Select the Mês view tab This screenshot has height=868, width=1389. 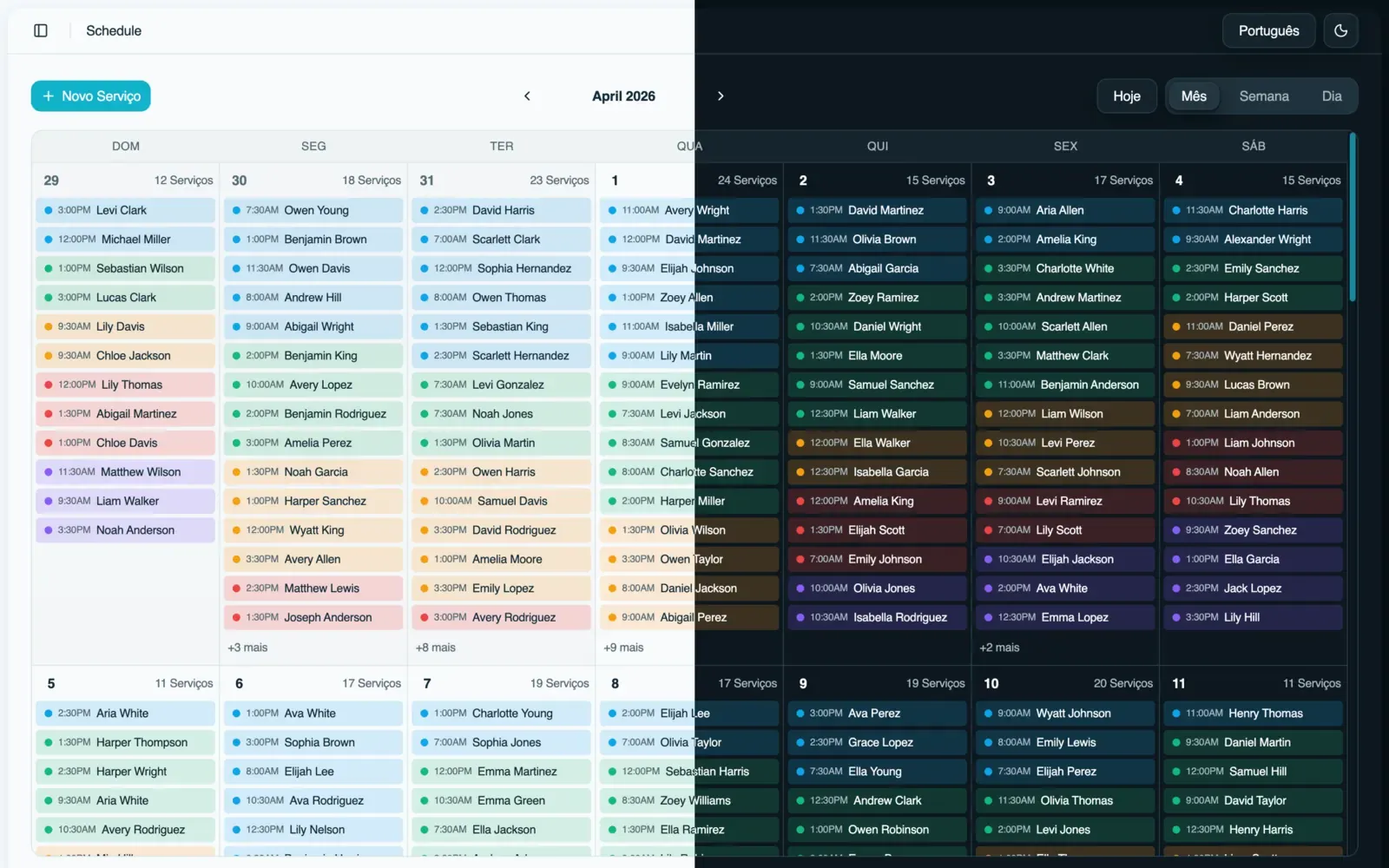[1194, 96]
